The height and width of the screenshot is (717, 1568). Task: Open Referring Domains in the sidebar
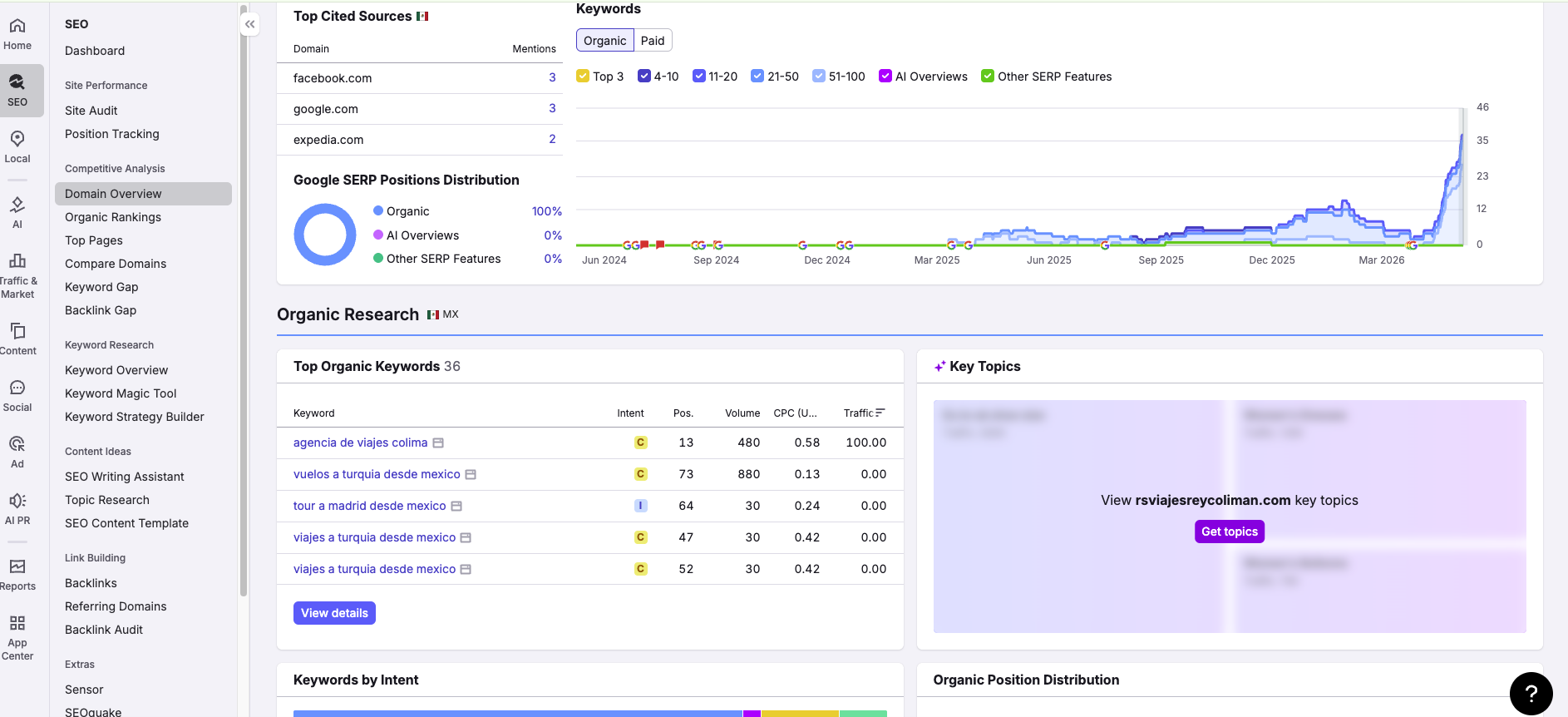pos(116,606)
